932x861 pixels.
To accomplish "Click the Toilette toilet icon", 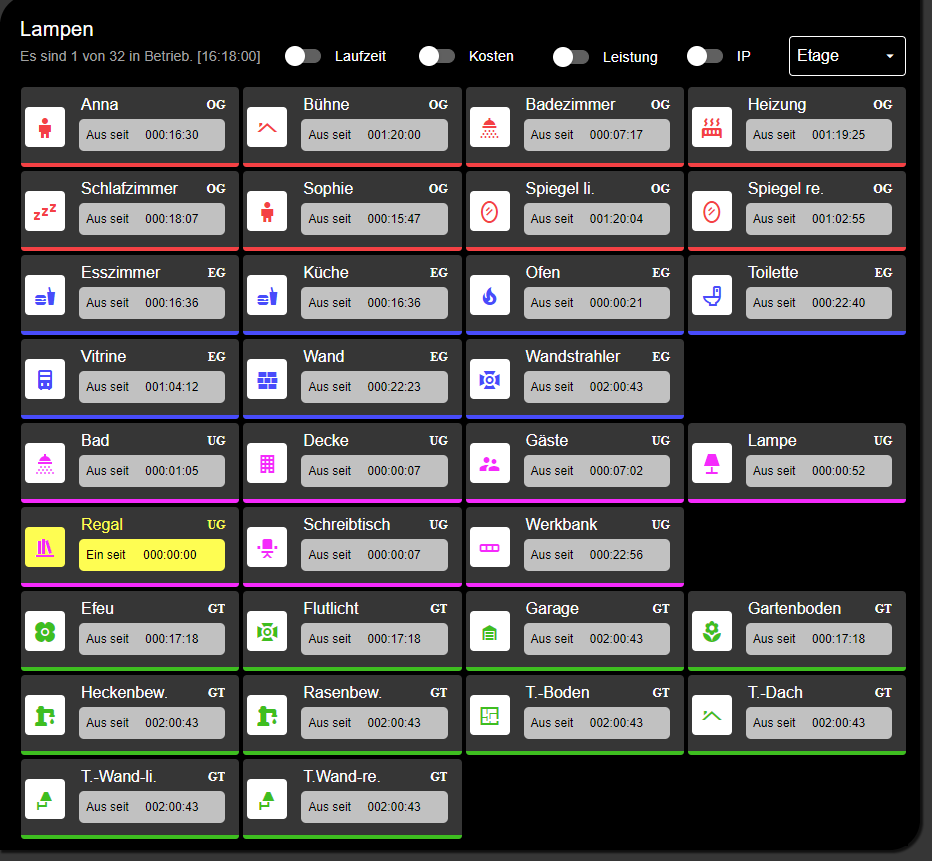I will (x=712, y=295).
